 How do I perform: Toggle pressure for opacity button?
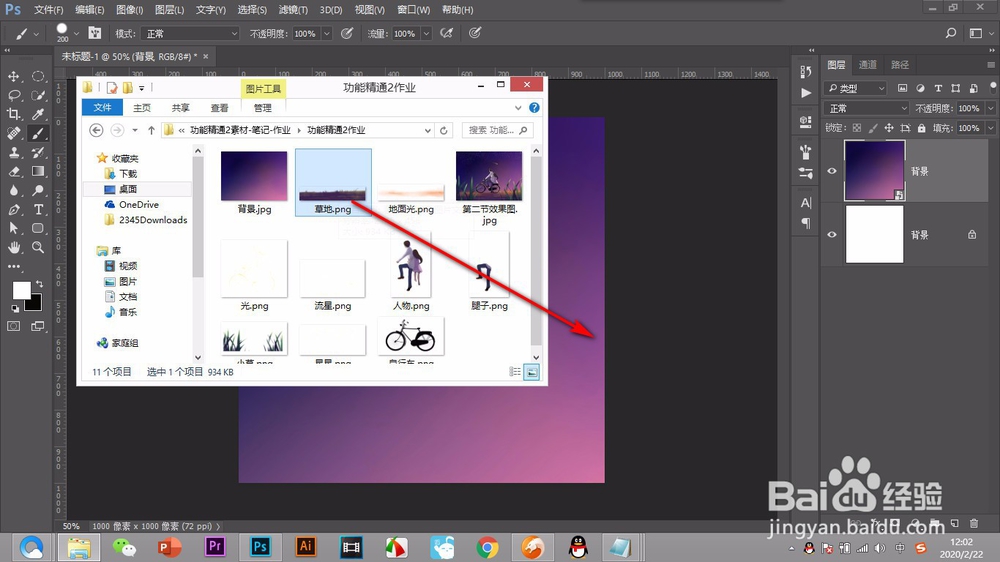point(347,33)
